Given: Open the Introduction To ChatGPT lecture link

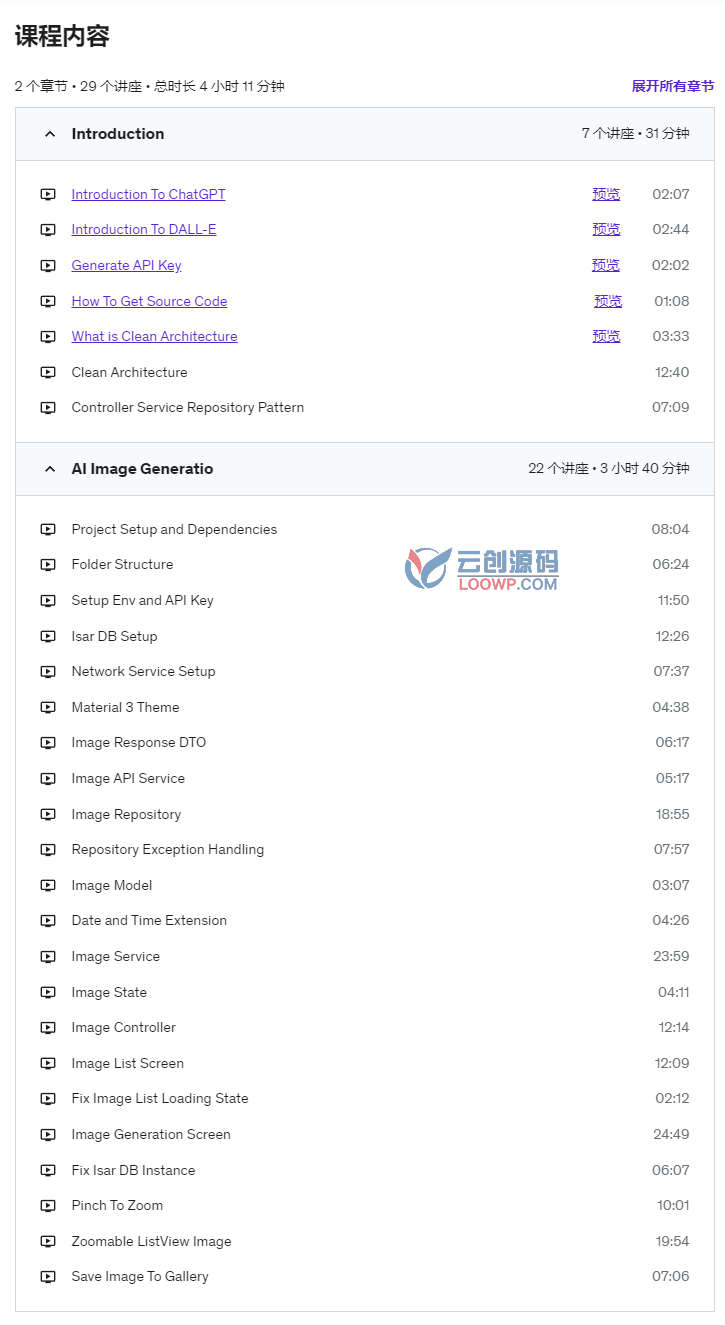Looking at the screenshot, I should click(x=148, y=194).
